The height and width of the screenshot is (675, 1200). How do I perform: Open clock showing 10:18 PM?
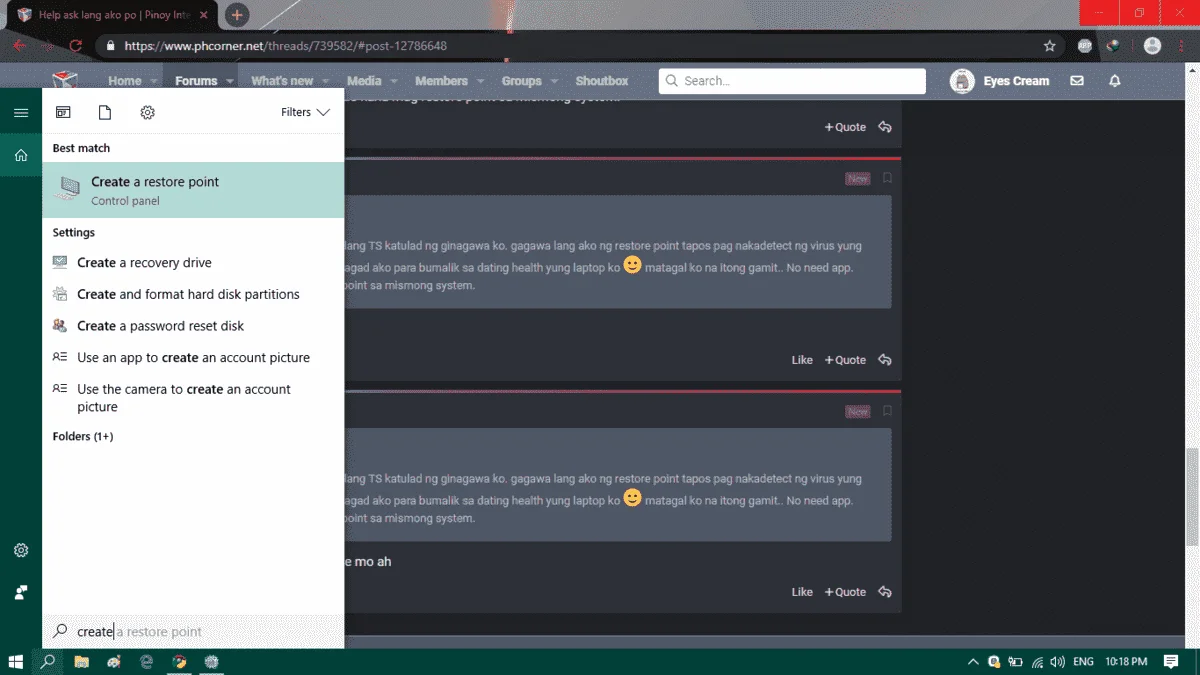[1126, 662]
